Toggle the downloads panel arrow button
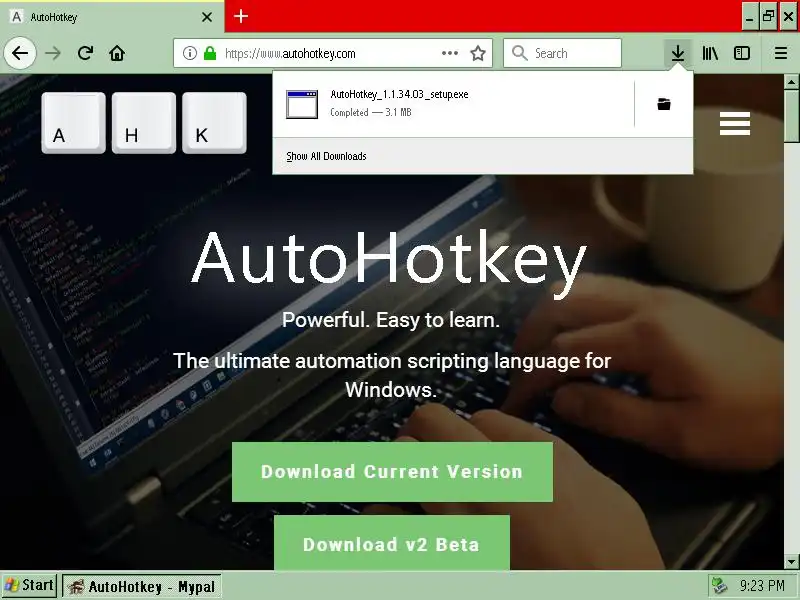Screen dimensions: 800x600 coord(678,53)
